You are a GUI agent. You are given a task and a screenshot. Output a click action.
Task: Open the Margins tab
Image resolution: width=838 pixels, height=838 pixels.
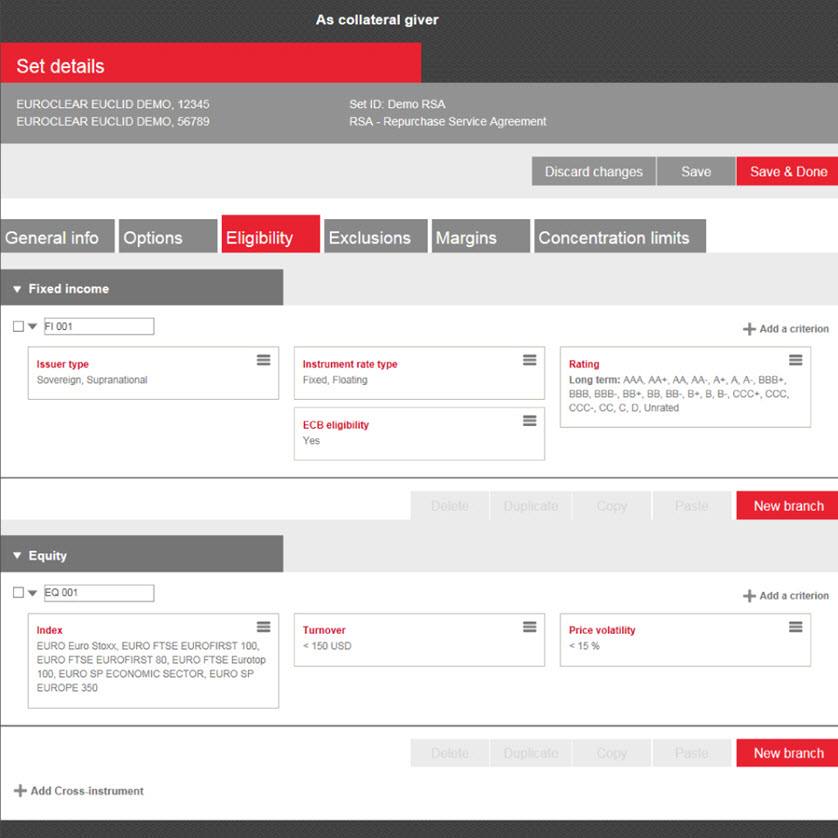click(x=480, y=236)
